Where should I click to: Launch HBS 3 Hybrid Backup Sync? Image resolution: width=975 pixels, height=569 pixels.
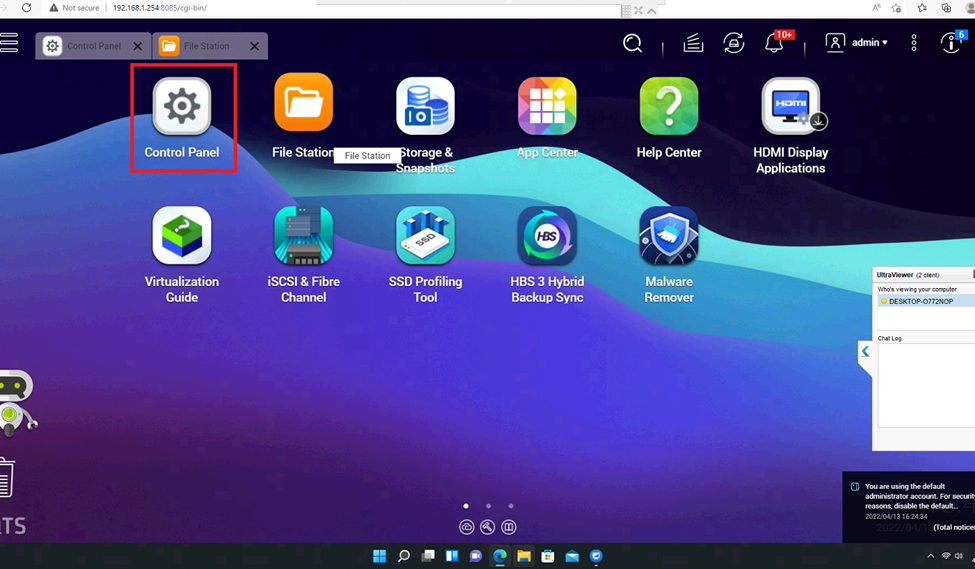pos(547,236)
